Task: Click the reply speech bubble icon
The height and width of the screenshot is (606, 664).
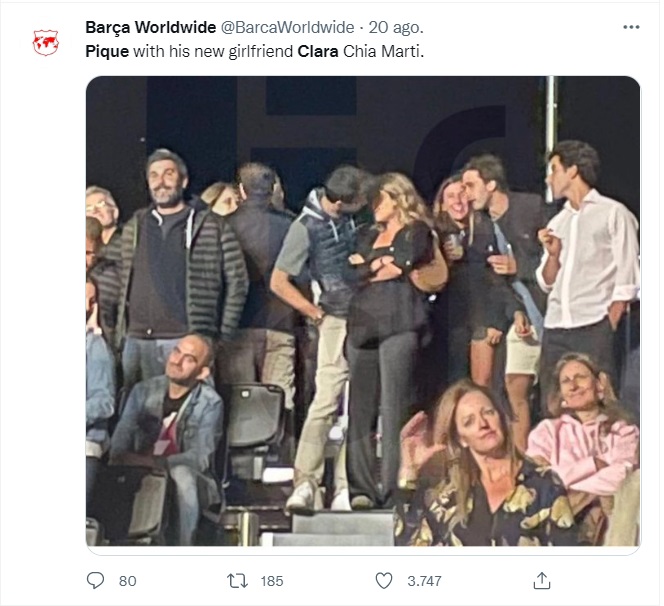Action: 96,580
